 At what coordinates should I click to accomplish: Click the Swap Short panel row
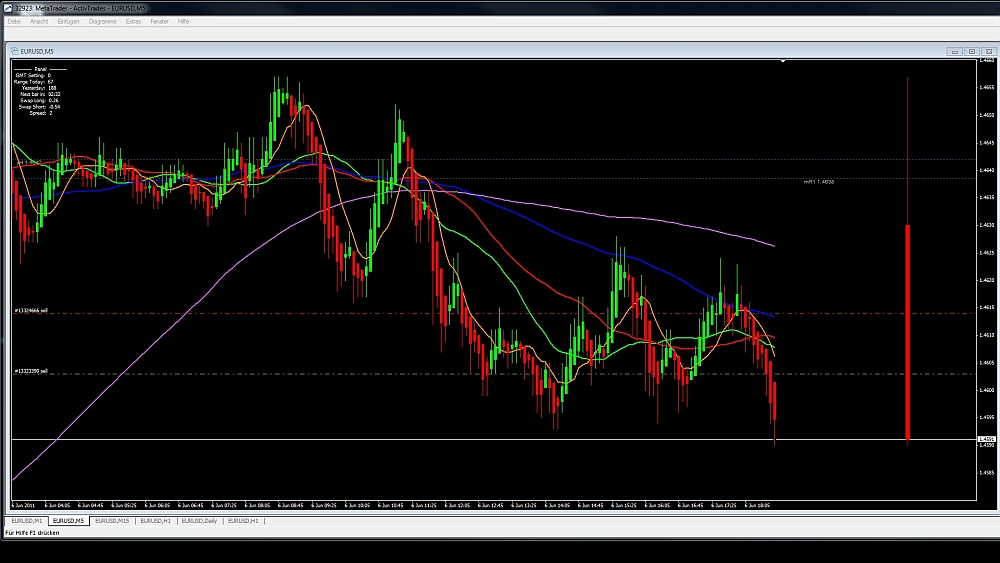click(x=39, y=107)
